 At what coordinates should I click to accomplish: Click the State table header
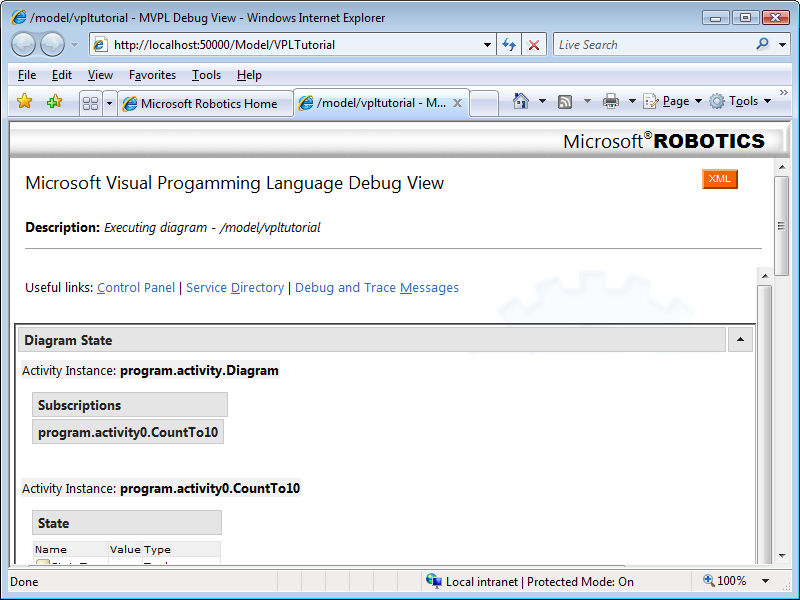(127, 523)
